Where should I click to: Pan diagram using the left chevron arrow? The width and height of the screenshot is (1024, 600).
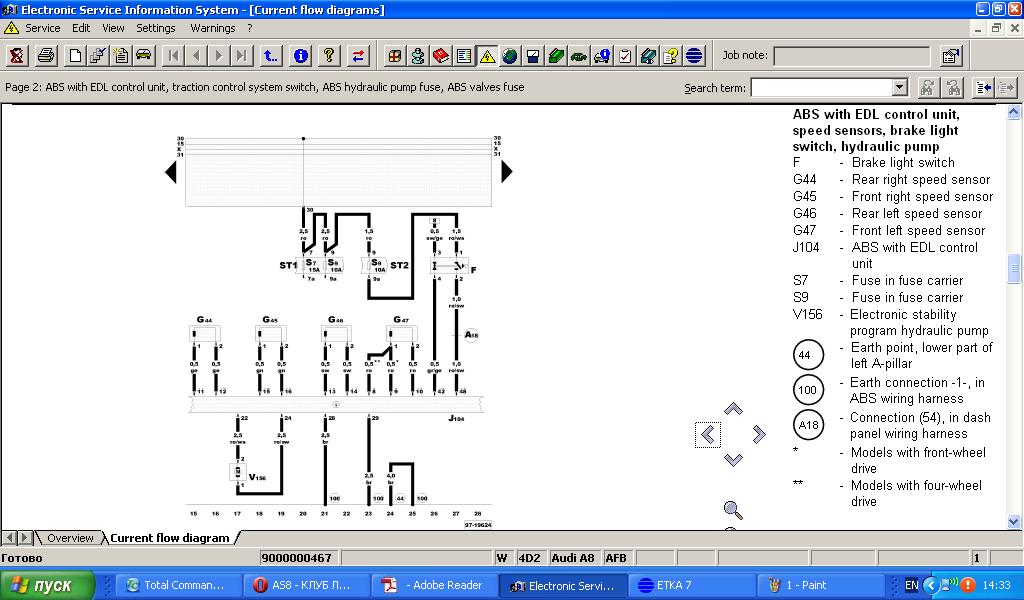[x=708, y=434]
